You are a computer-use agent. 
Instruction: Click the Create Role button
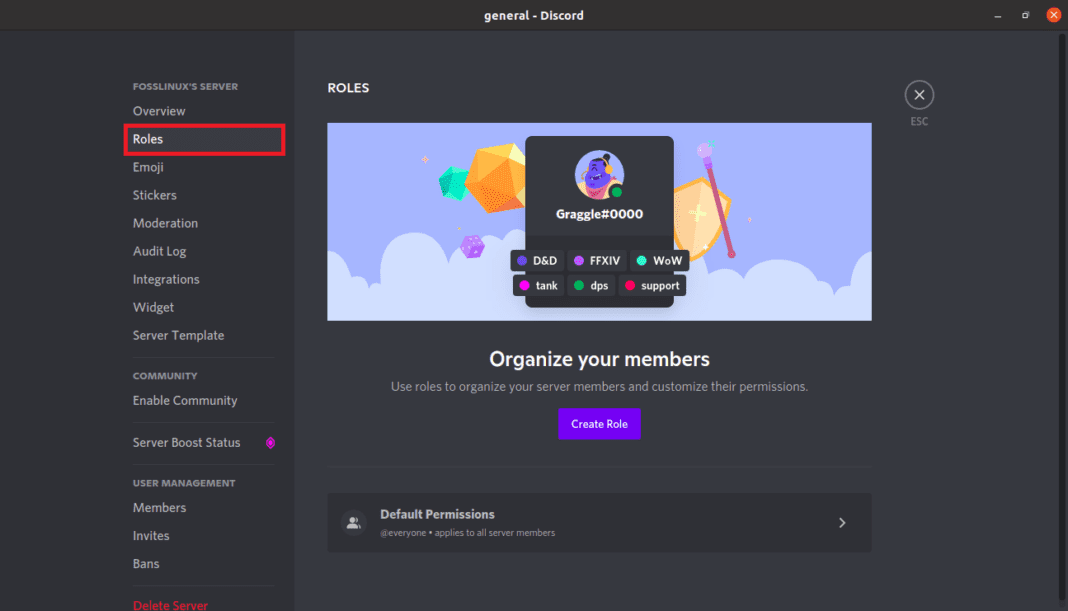[599, 423]
